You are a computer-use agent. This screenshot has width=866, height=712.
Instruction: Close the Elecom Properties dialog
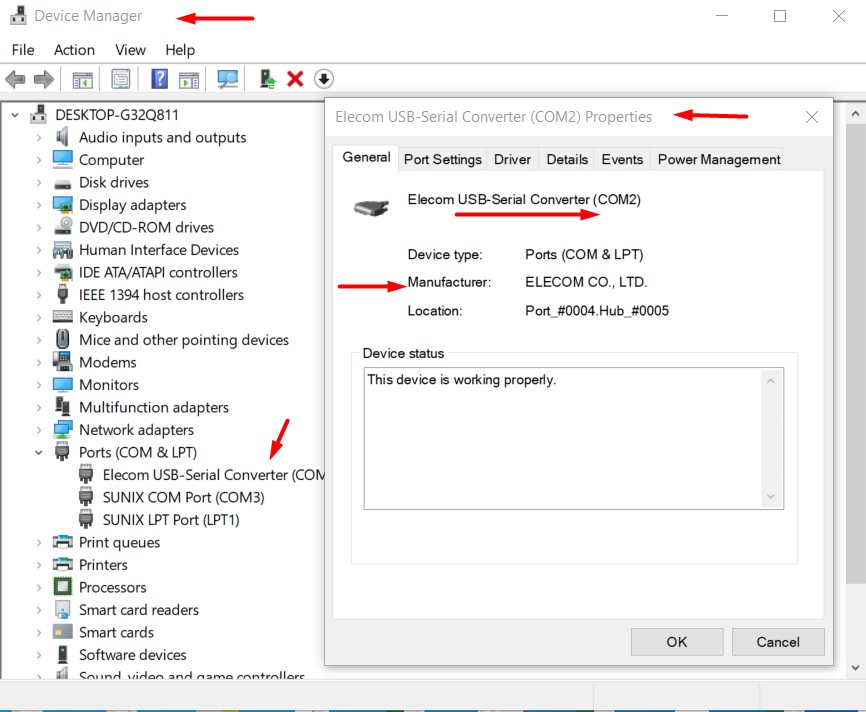click(x=811, y=117)
